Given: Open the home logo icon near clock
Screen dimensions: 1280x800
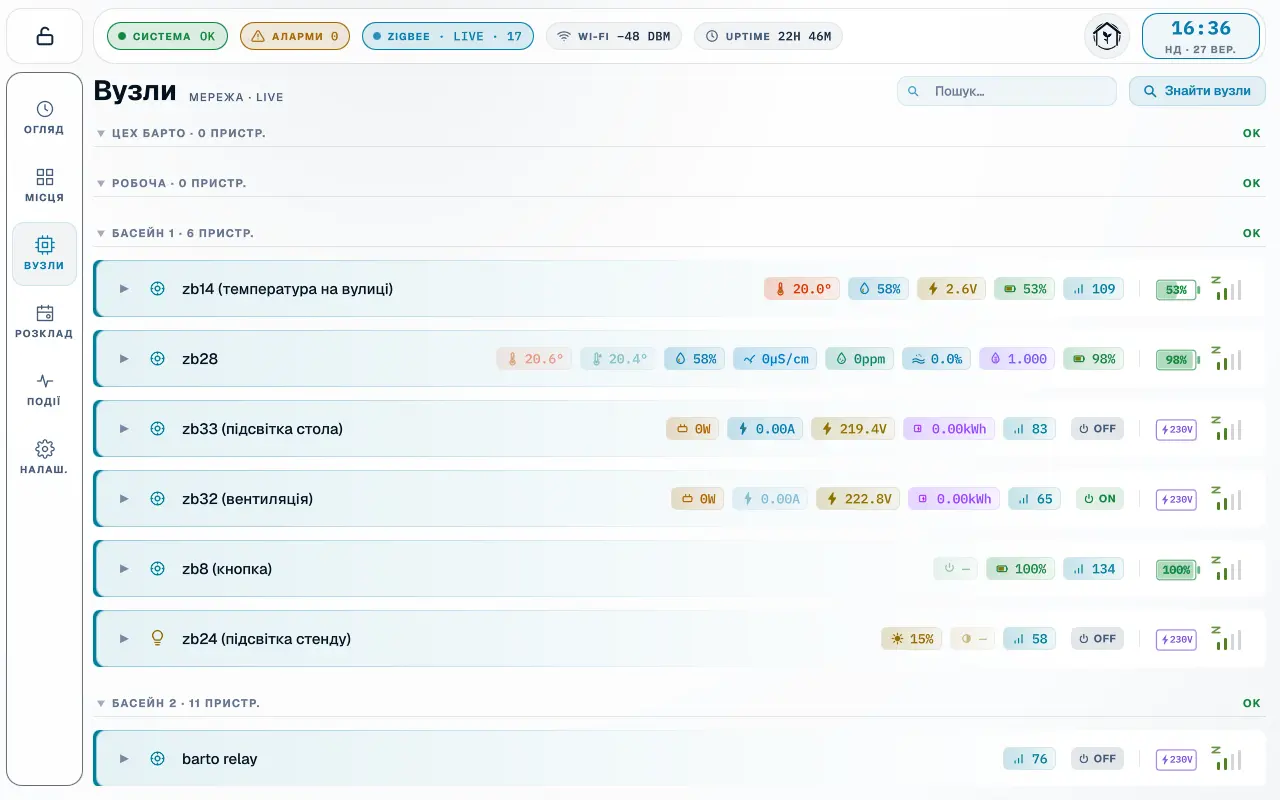Looking at the screenshot, I should click(x=1107, y=36).
